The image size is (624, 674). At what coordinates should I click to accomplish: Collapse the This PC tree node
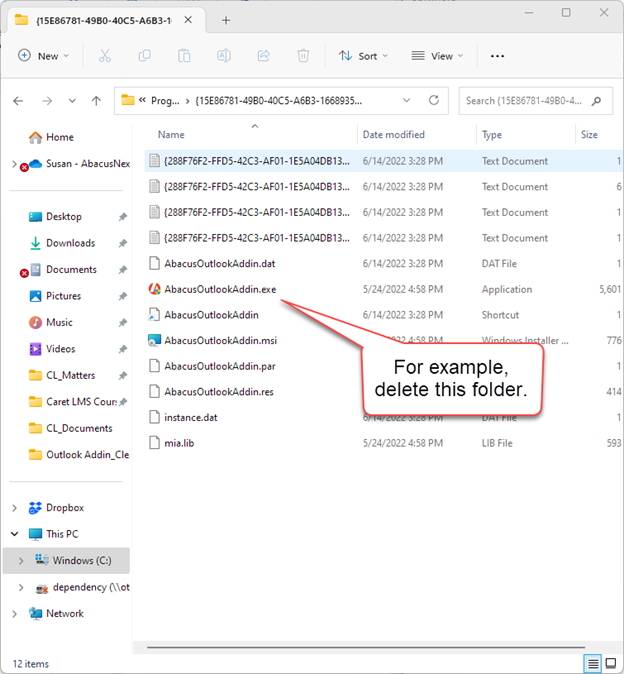(x=15, y=534)
